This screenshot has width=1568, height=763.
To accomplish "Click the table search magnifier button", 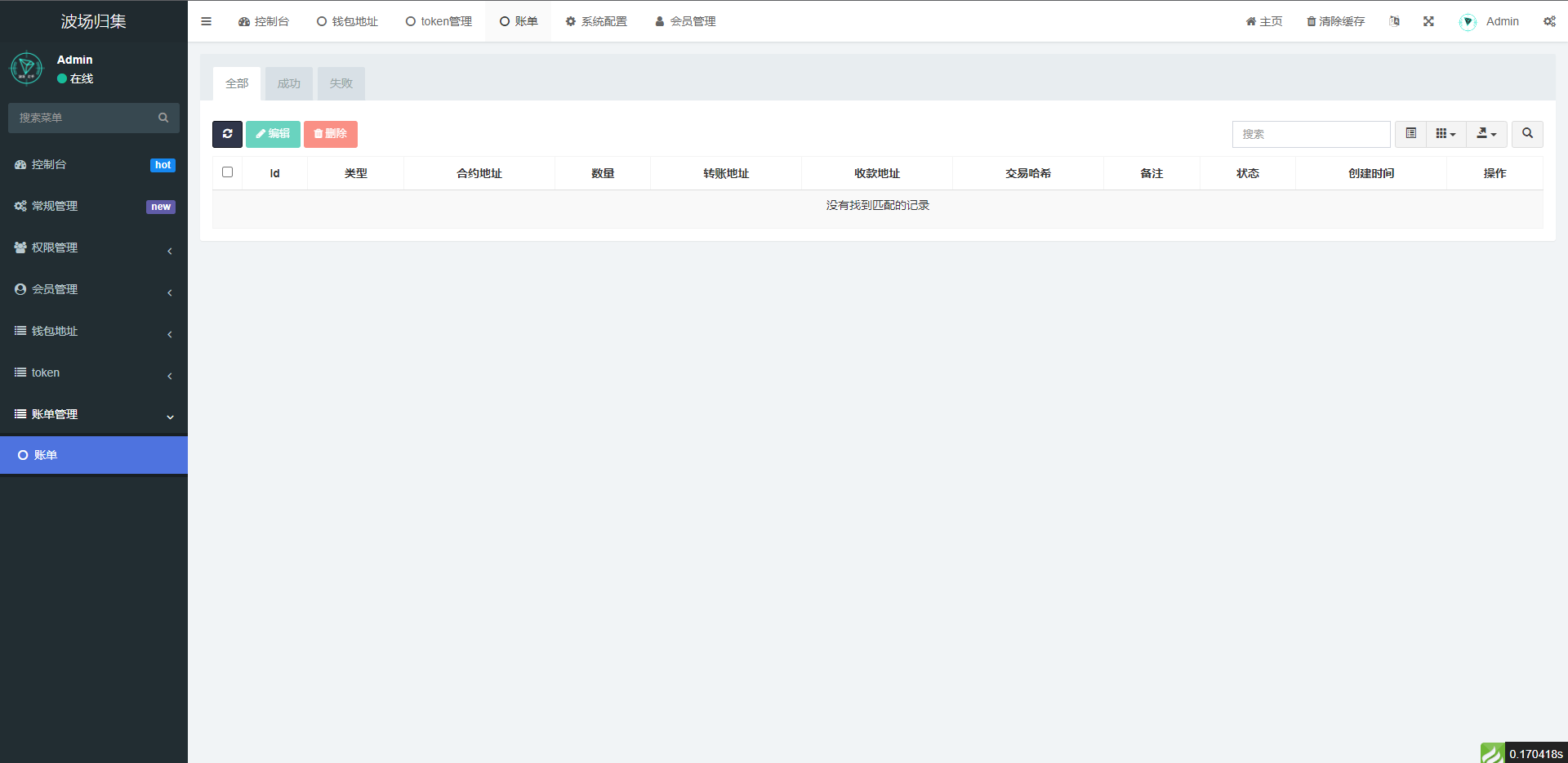I will click(1526, 134).
